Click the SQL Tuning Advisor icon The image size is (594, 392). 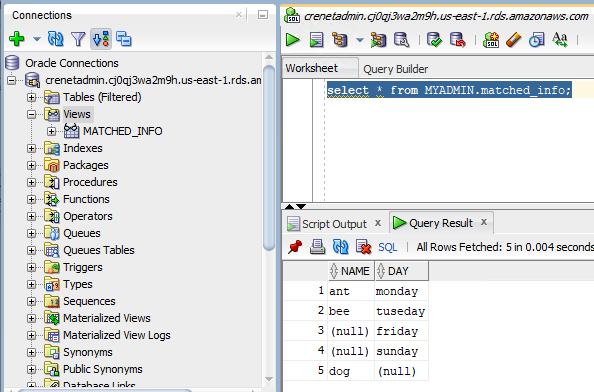[402, 39]
